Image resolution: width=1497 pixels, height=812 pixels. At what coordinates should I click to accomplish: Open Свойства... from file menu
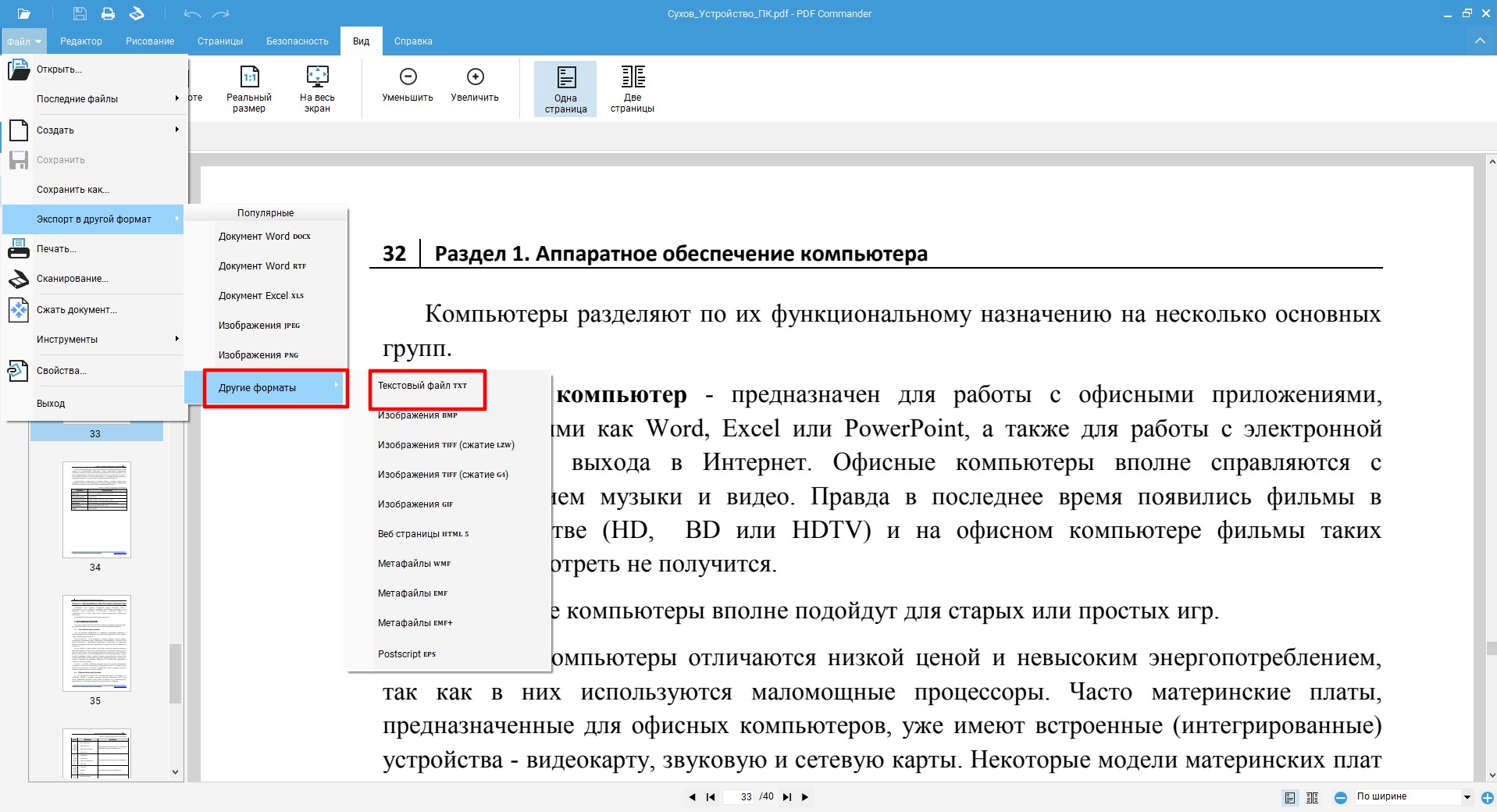(94, 371)
